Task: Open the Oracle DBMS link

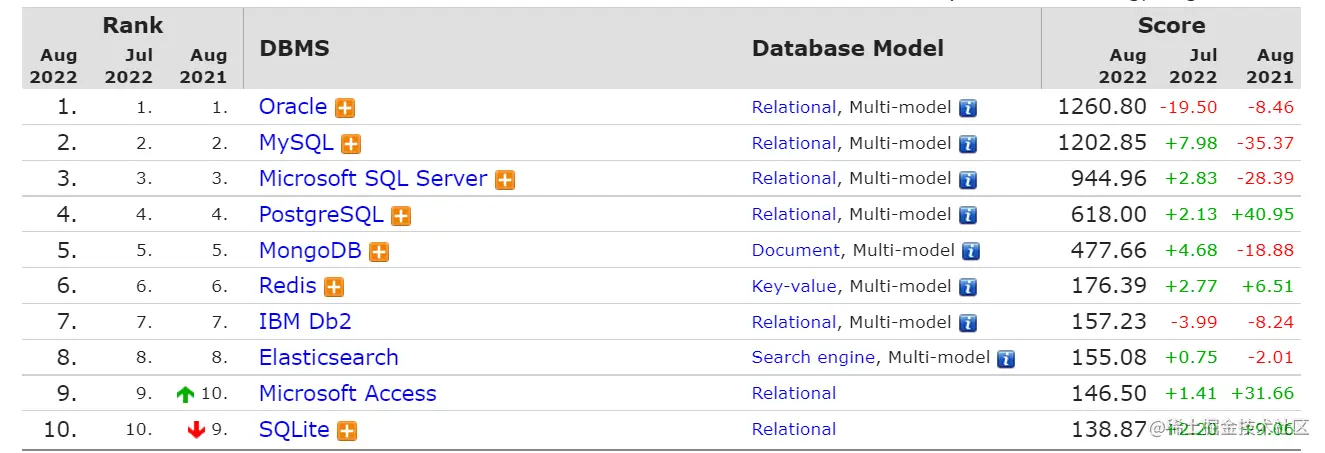Action: point(293,106)
